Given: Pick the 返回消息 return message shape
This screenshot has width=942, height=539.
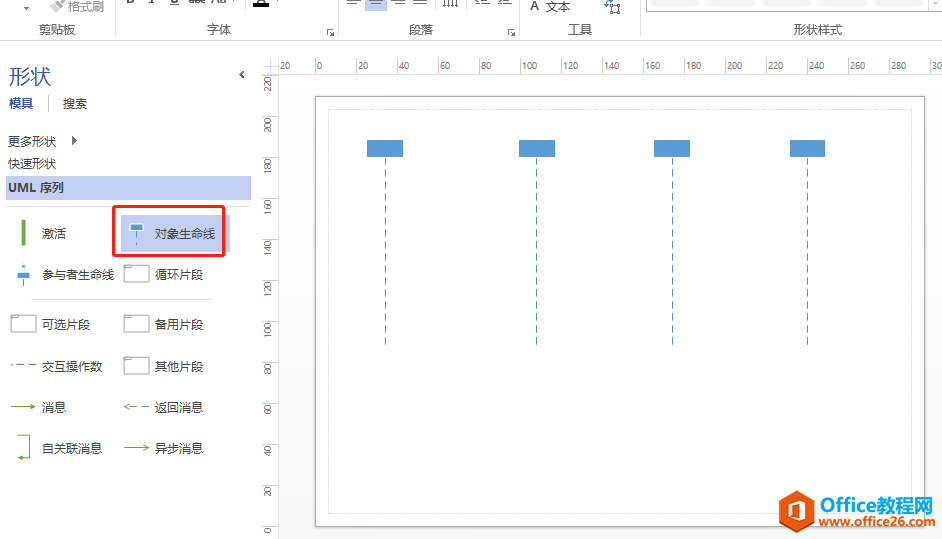Looking at the screenshot, I should pos(164,407).
